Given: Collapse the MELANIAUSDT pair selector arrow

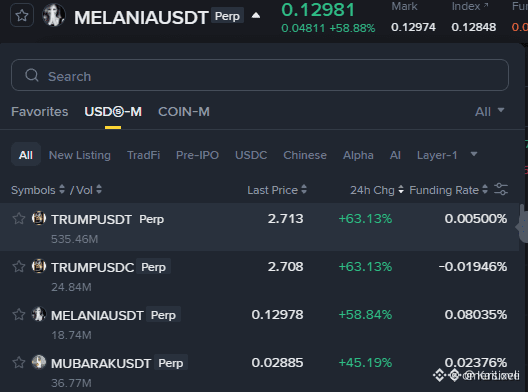Looking at the screenshot, I should point(256,15).
